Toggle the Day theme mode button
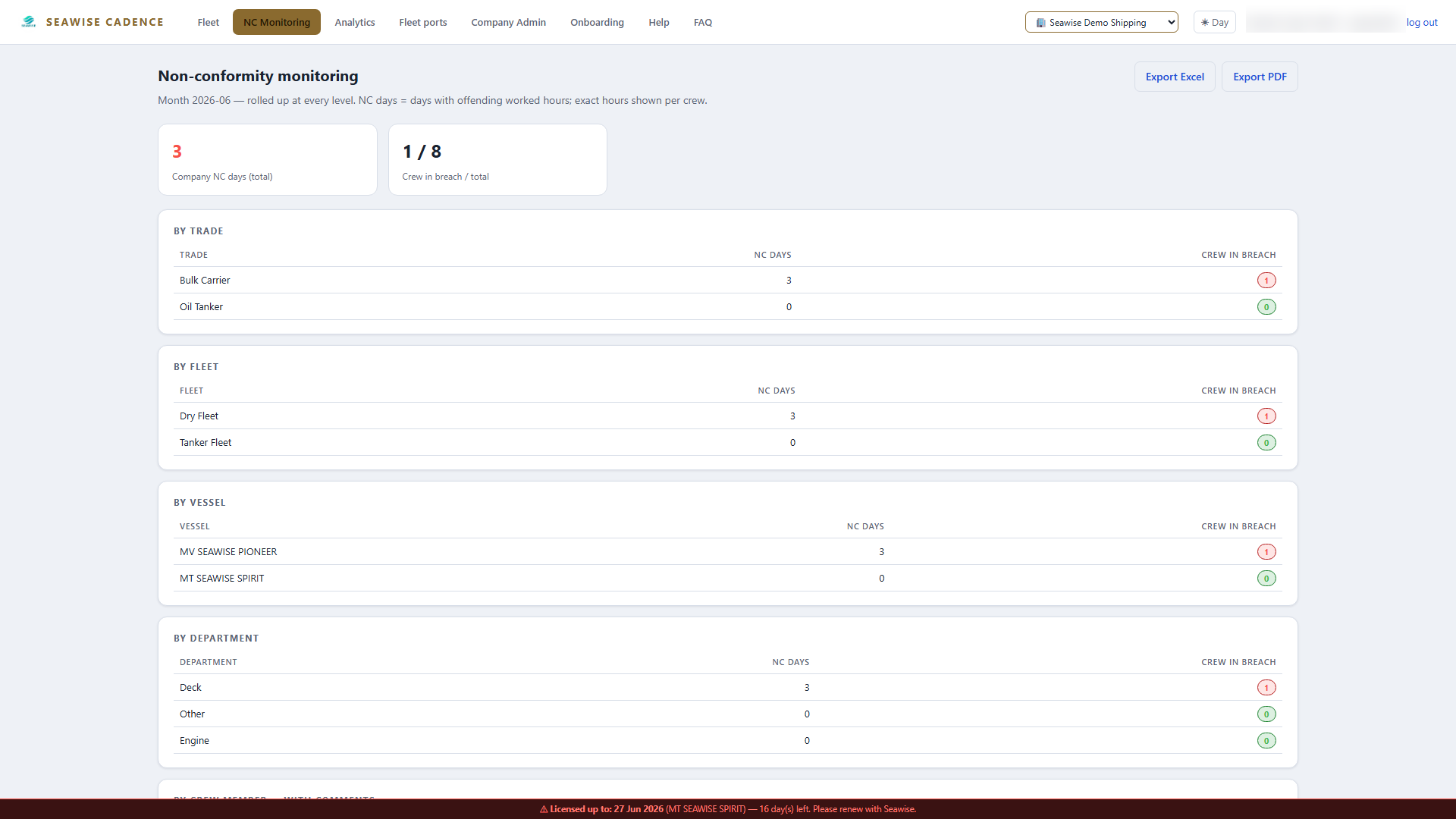The image size is (1456, 819). coord(1214,22)
